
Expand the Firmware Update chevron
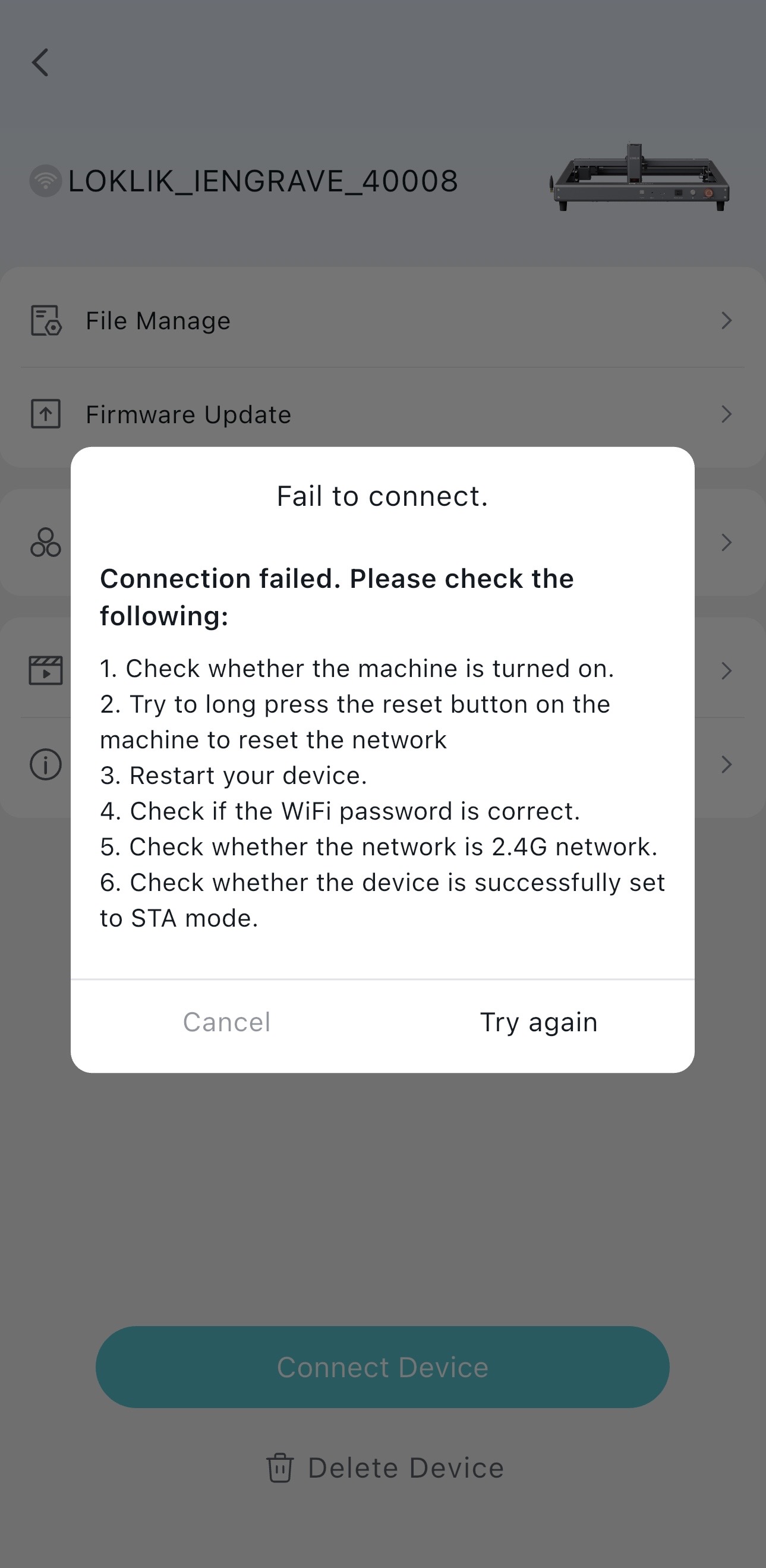click(726, 414)
